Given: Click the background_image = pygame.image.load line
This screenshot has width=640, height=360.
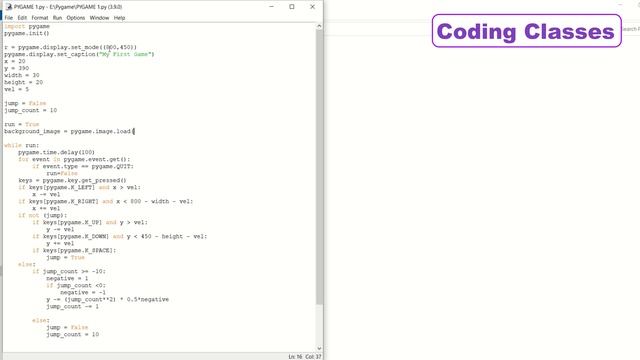Looking at the screenshot, I should pyautogui.click(x=69, y=131).
